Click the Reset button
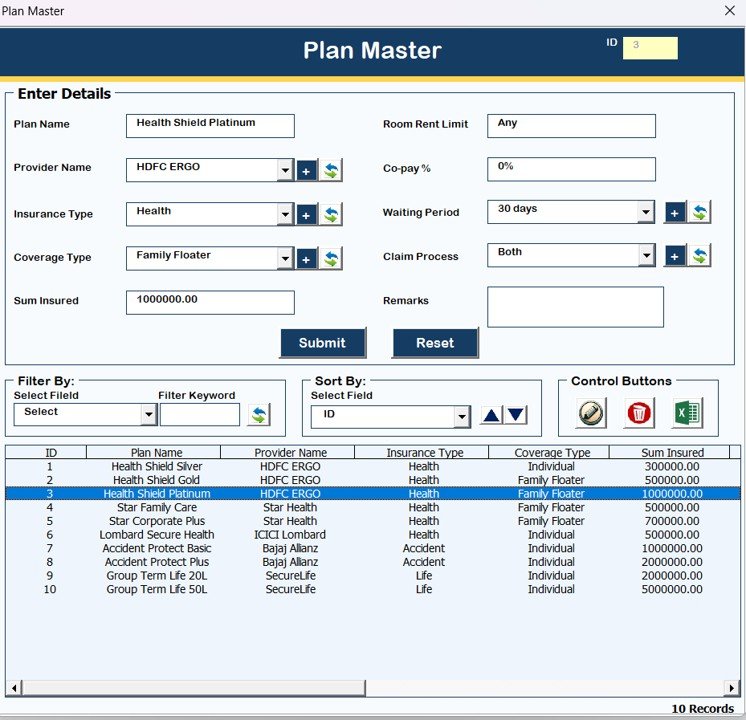Screen dimensions: 746x720 tap(435, 343)
